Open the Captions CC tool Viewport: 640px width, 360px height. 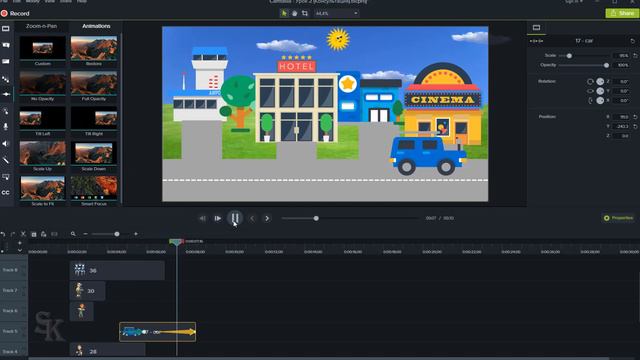(6, 193)
